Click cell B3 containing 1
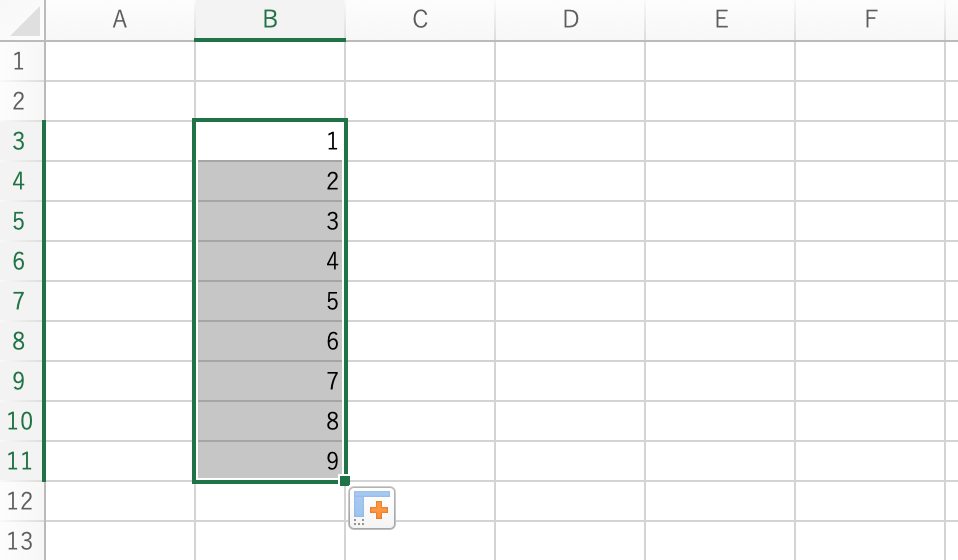This screenshot has height=560, width=958. coord(270,141)
